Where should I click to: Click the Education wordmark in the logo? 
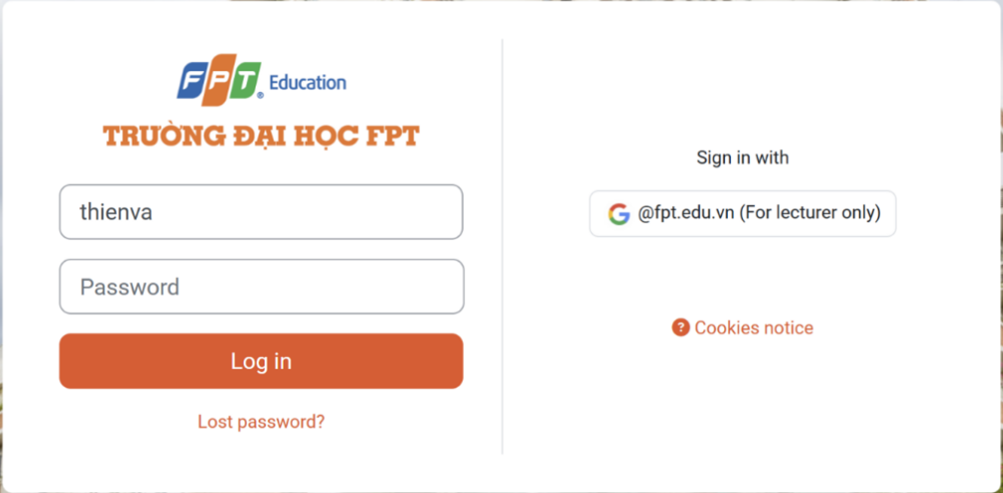tap(307, 83)
